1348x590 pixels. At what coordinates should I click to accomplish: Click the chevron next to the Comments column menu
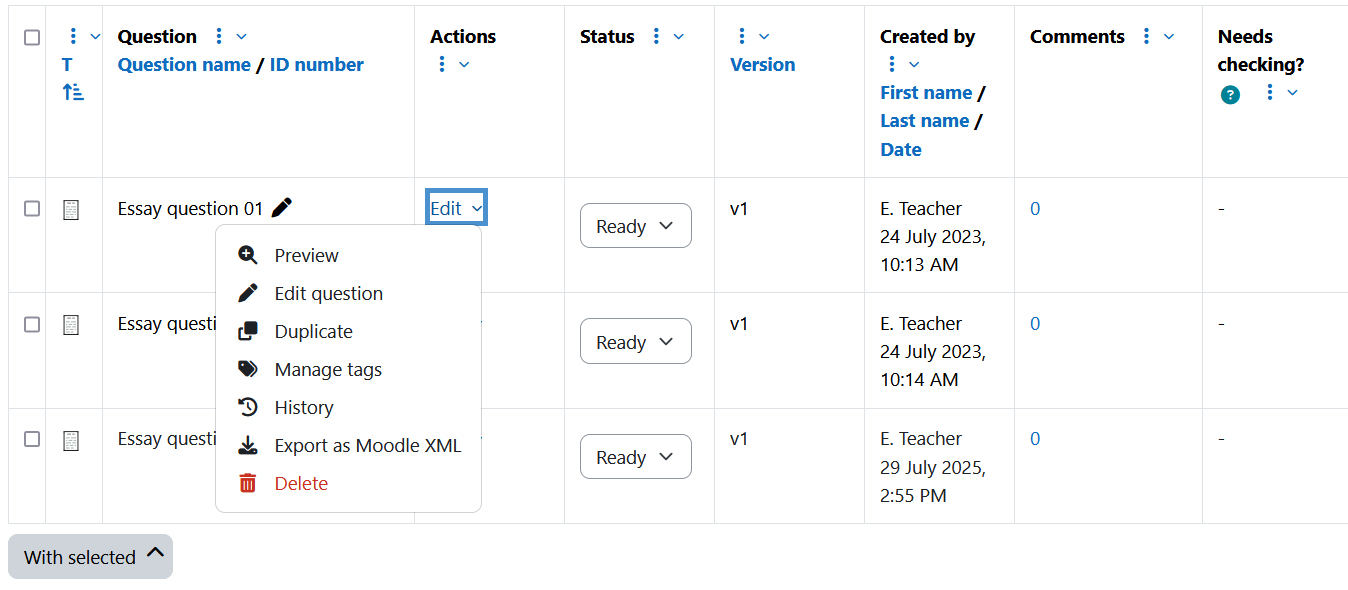click(x=1168, y=36)
